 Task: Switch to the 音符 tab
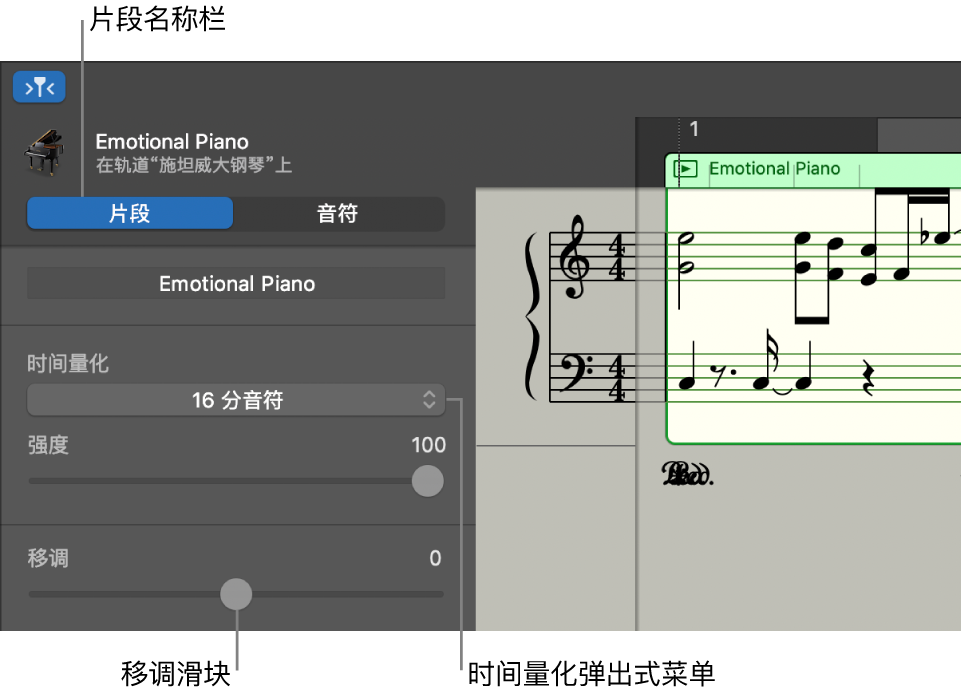[x=338, y=214]
